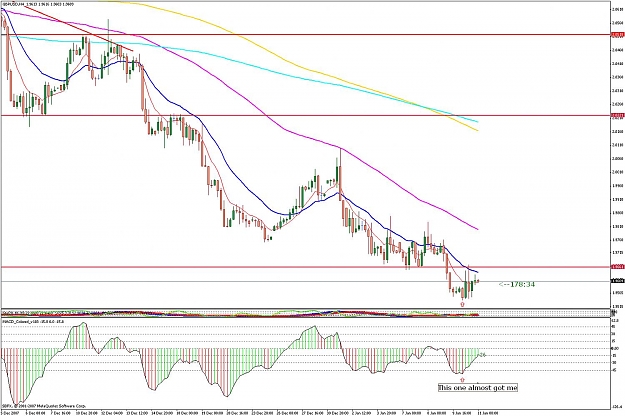Click the top red horizontal line's price tag
Image resolution: width=625 pixels, height=416 pixels.
618,35
